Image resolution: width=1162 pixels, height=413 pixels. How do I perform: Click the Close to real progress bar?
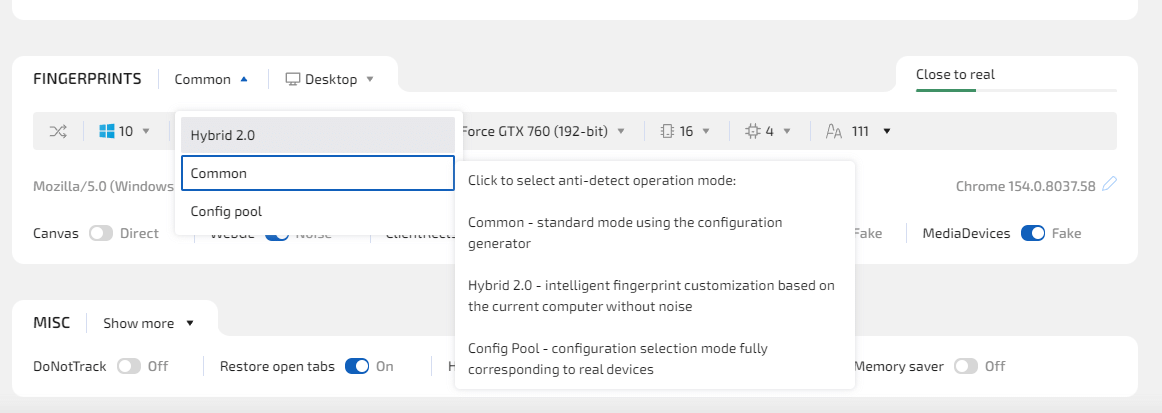1016,90
